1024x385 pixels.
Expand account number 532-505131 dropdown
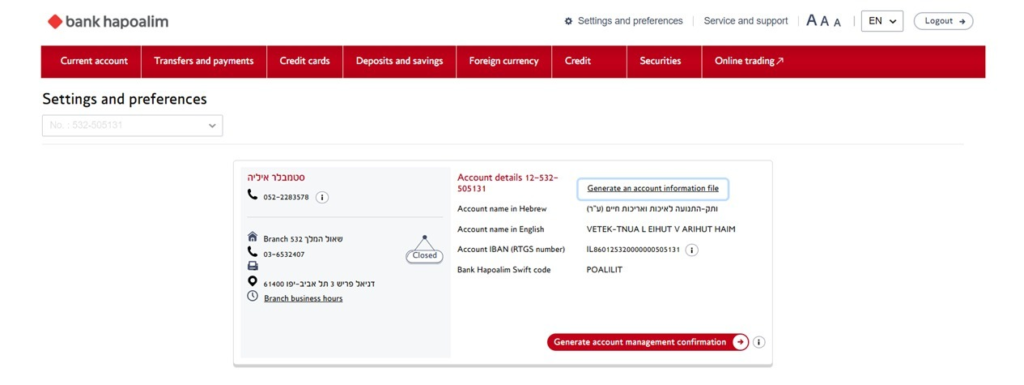click(133, 125)
